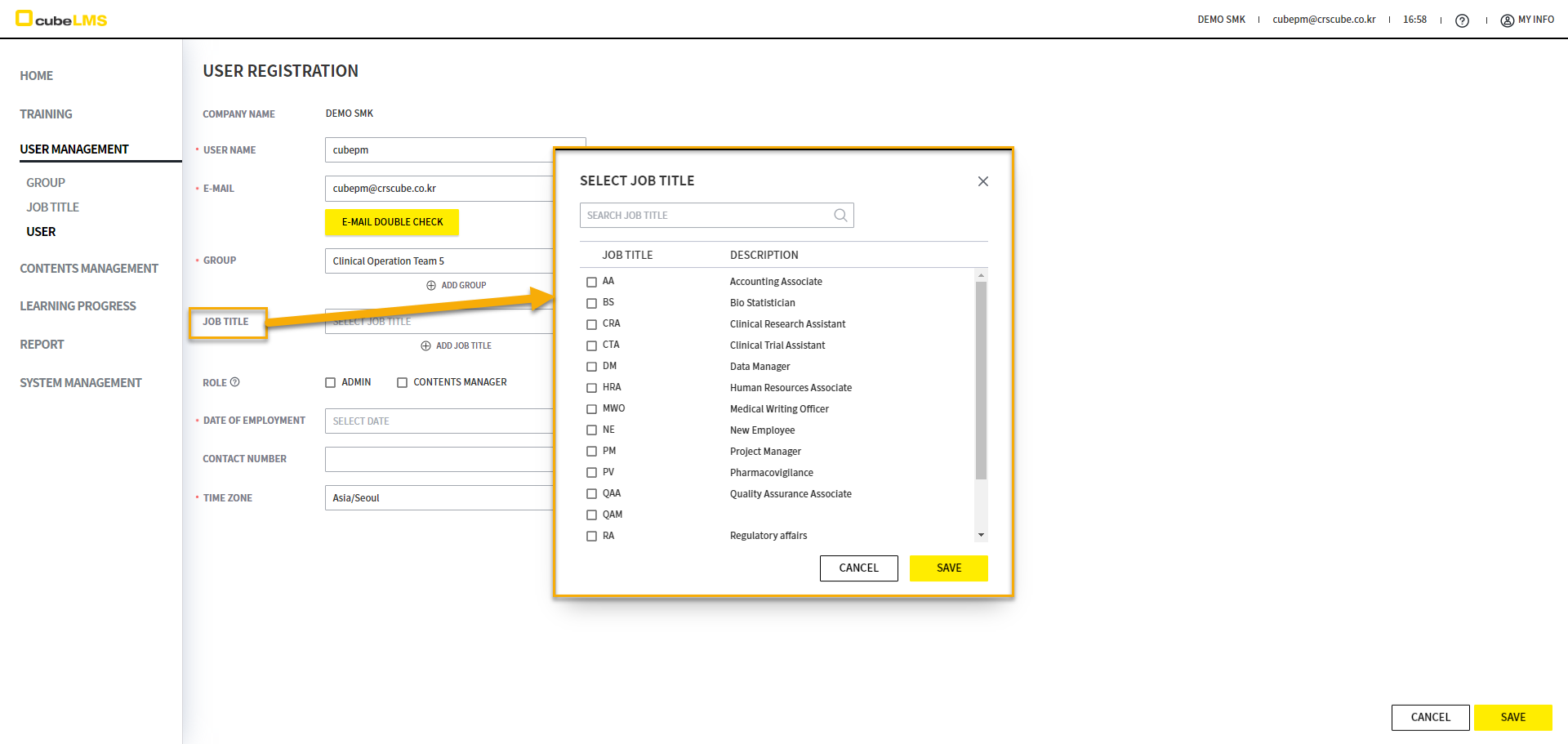Tick the PM Project Manager checkbox
The image size is (1568, 744).
pos(592,452)
